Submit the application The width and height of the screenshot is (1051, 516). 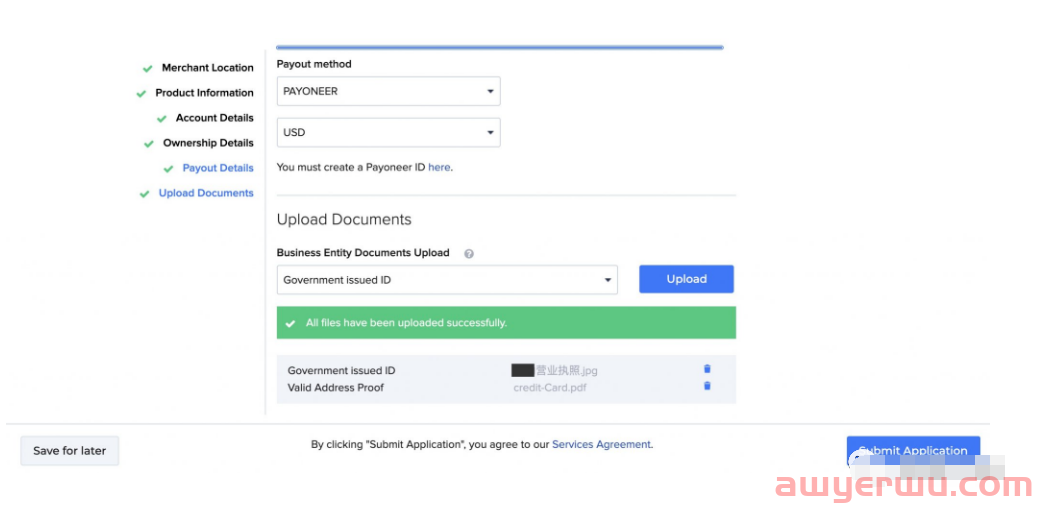913,450
